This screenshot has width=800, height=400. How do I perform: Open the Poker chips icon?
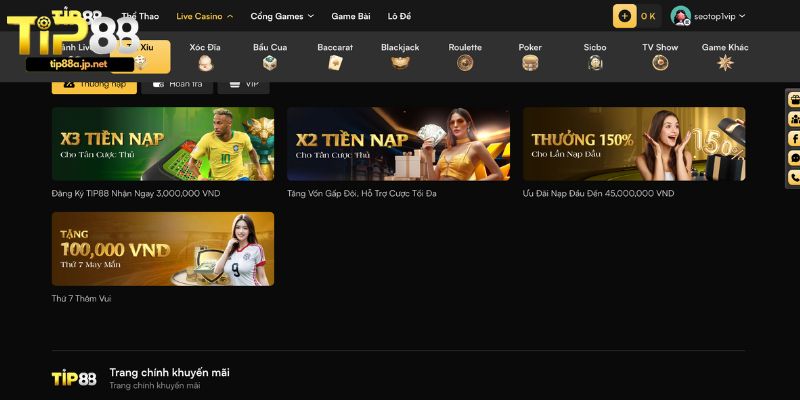pyautogui.click(x=530, y=63)
